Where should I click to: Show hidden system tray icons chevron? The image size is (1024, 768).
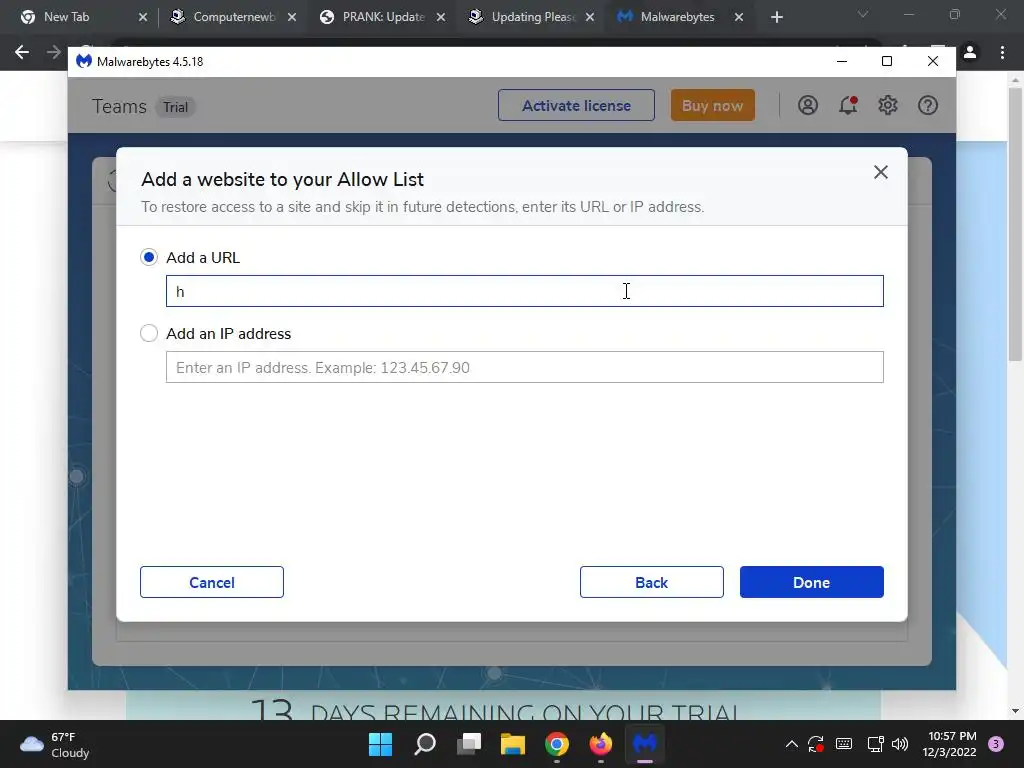click(792, 744)
